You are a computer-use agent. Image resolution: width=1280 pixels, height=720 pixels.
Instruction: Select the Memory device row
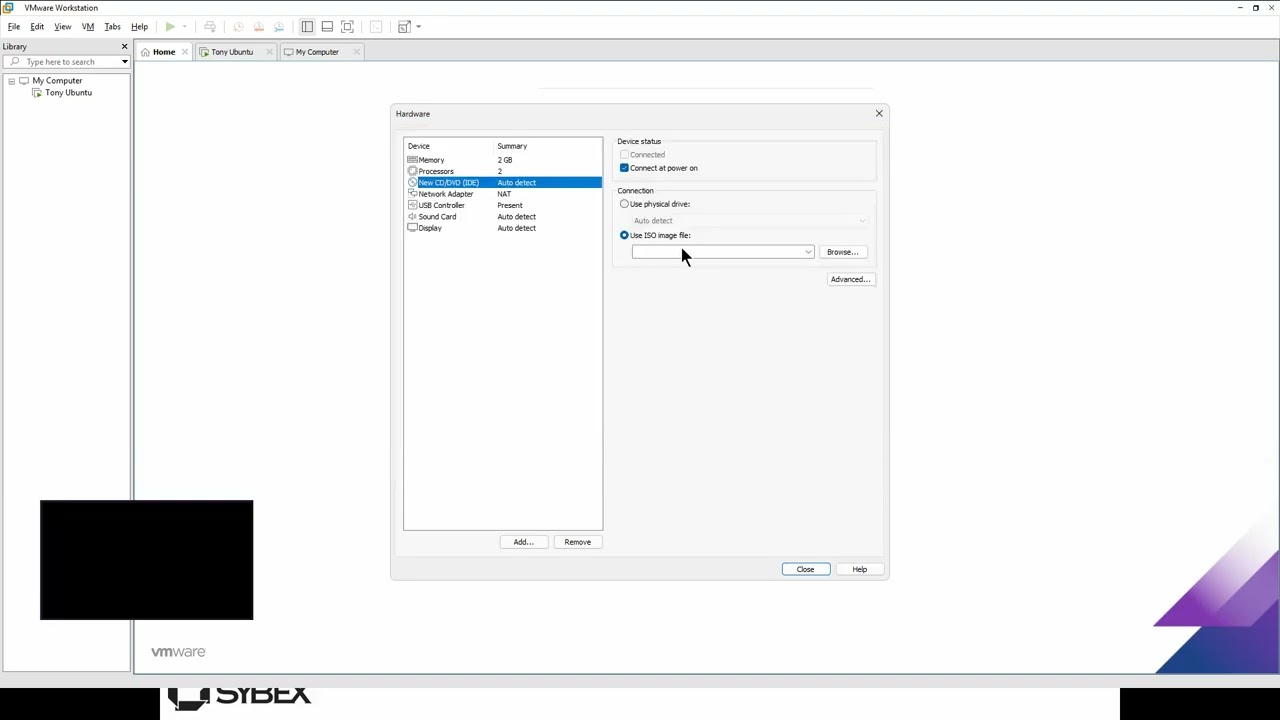[503, 160]
